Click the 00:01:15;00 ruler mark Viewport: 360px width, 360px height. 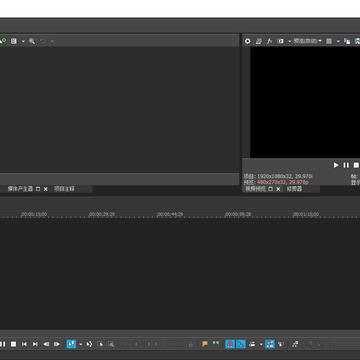point(306,214)
